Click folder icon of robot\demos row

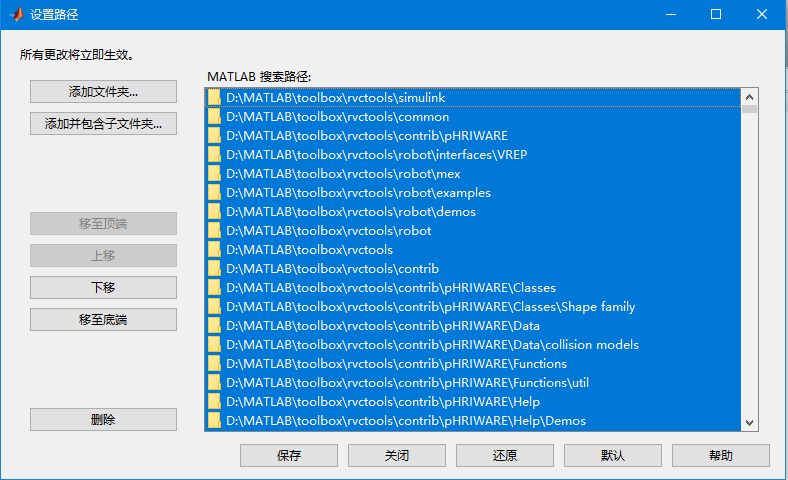[x=215, y=212]
